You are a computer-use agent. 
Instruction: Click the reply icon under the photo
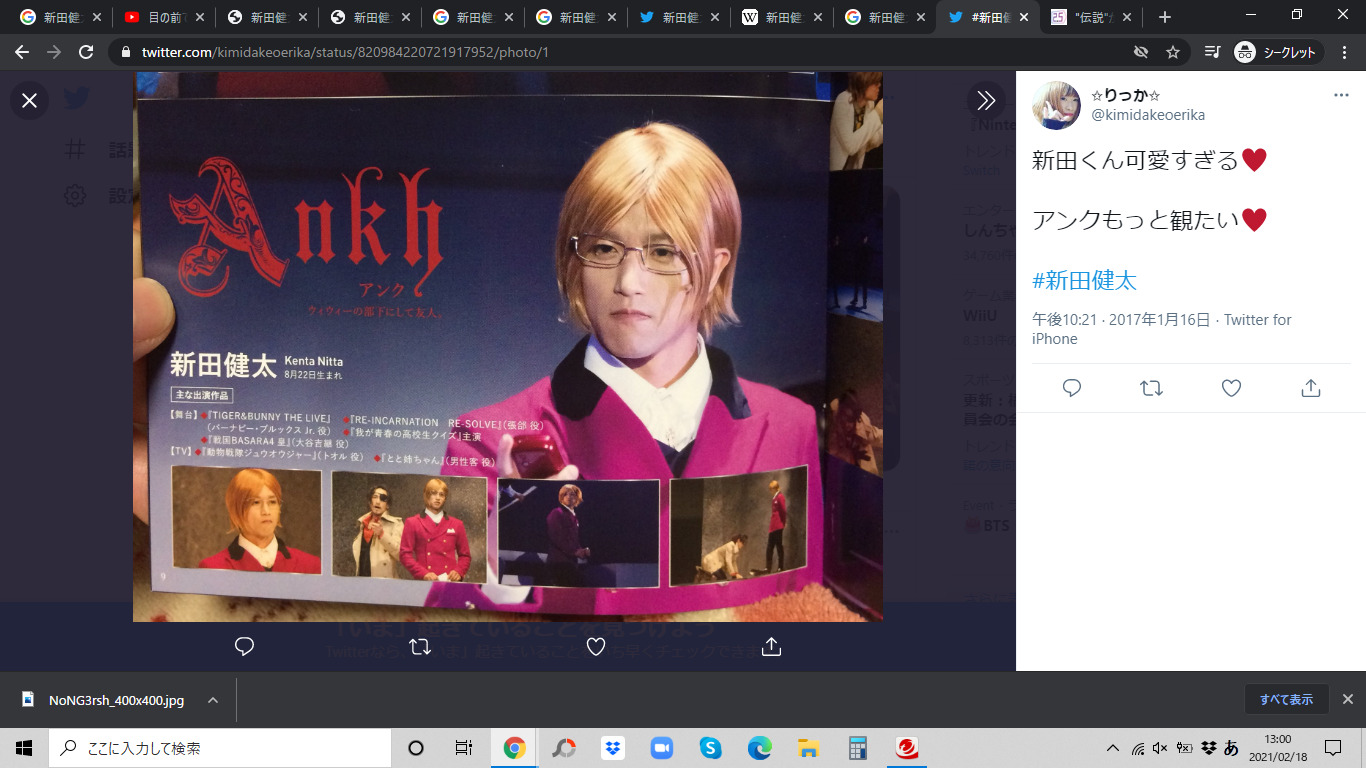coord(245,647)
